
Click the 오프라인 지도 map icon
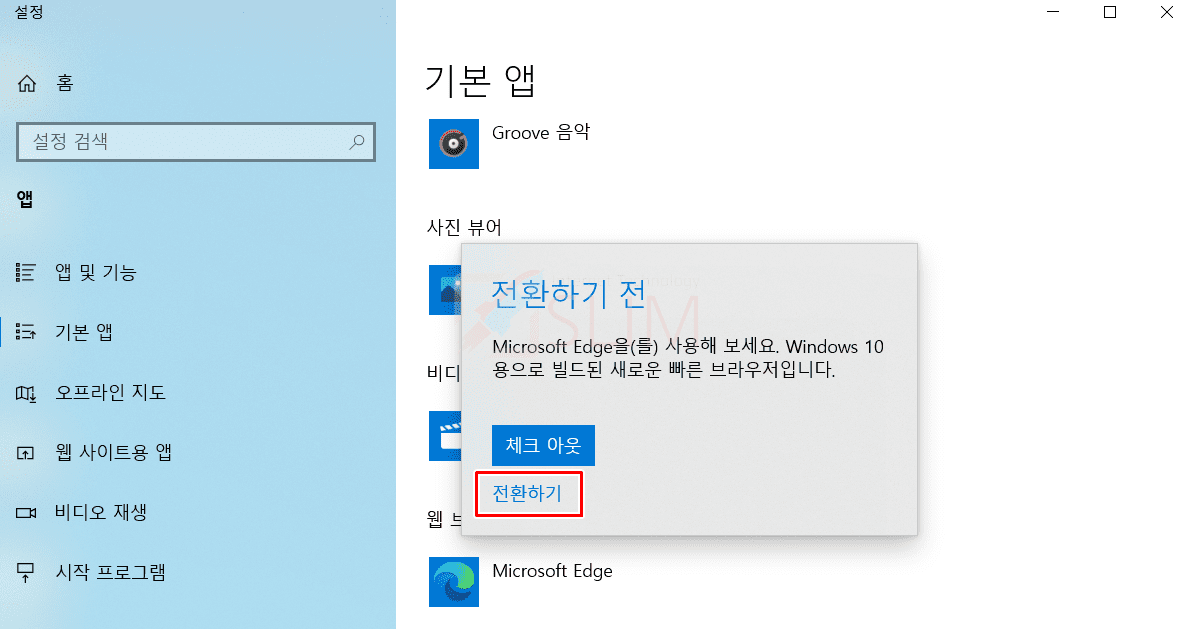point(26,393)
